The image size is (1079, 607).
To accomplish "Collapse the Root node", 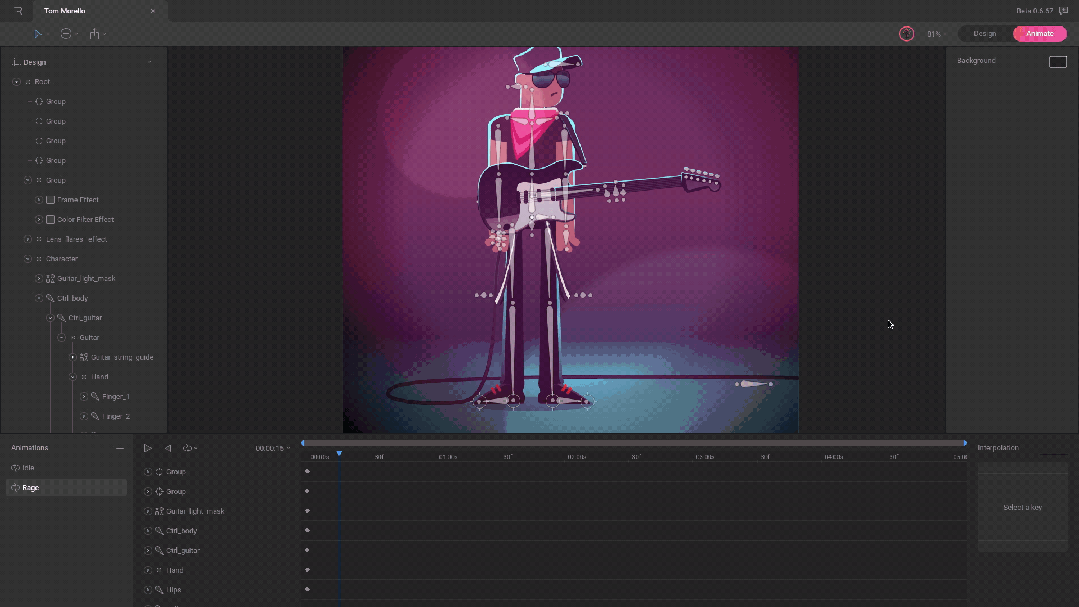I will pyautogui.click(x=16, y=82).
